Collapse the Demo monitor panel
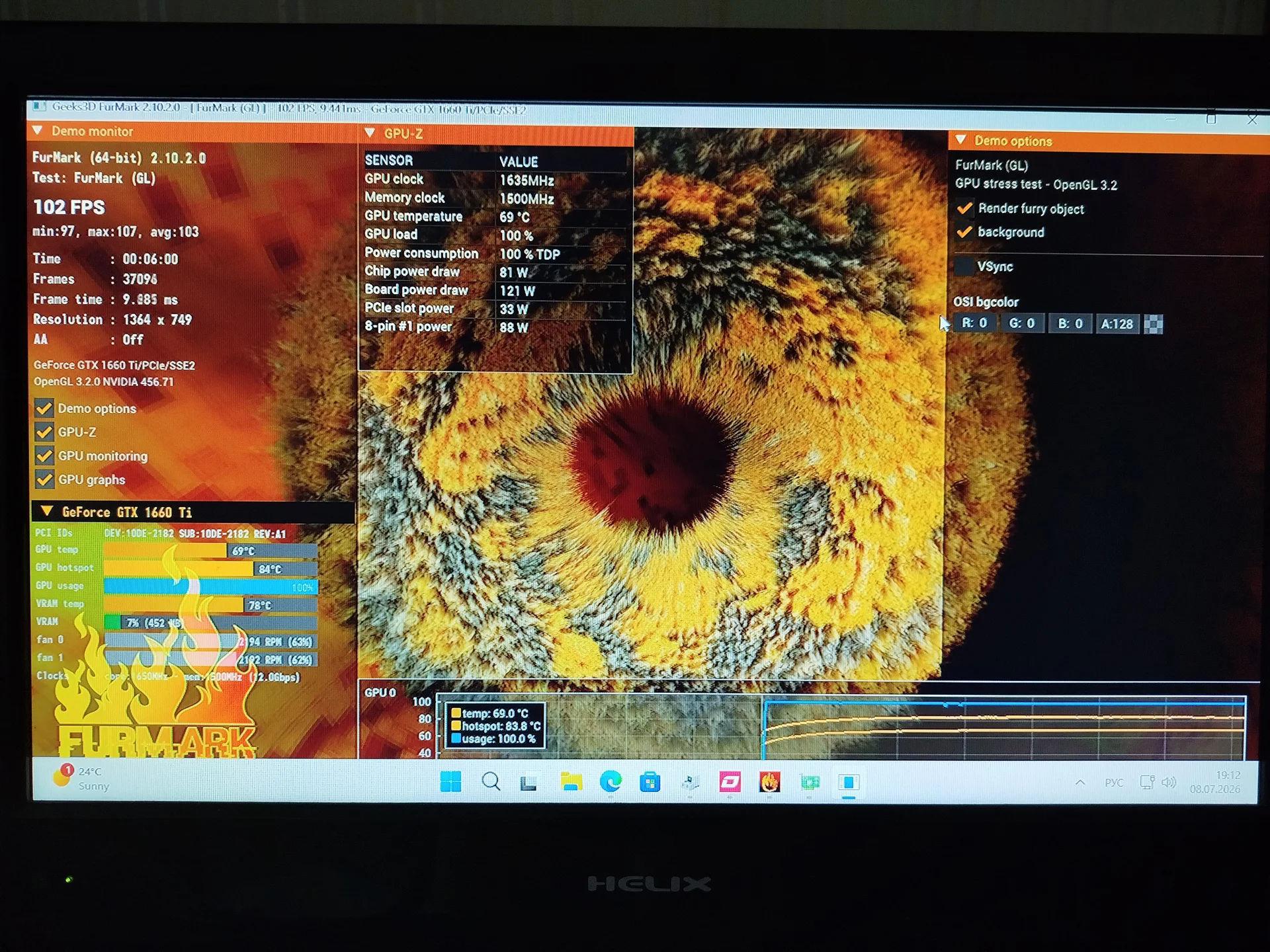Viewport: 1270px width, 952px height. (38, 131)
